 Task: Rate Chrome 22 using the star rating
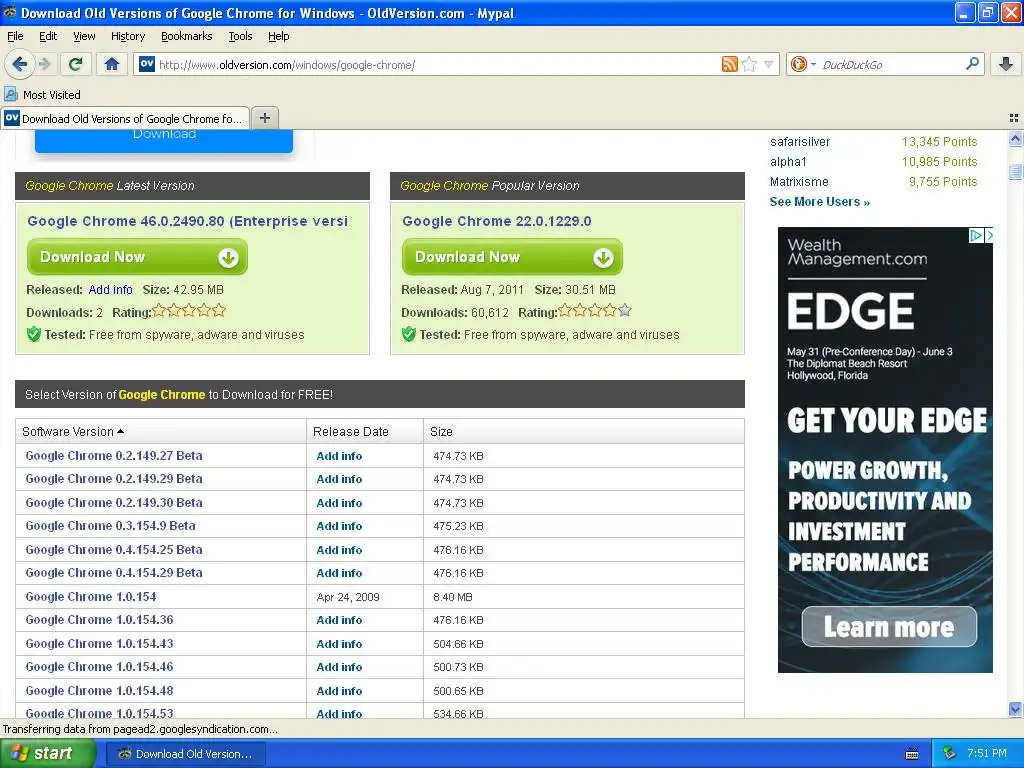(x=595, y=310)
